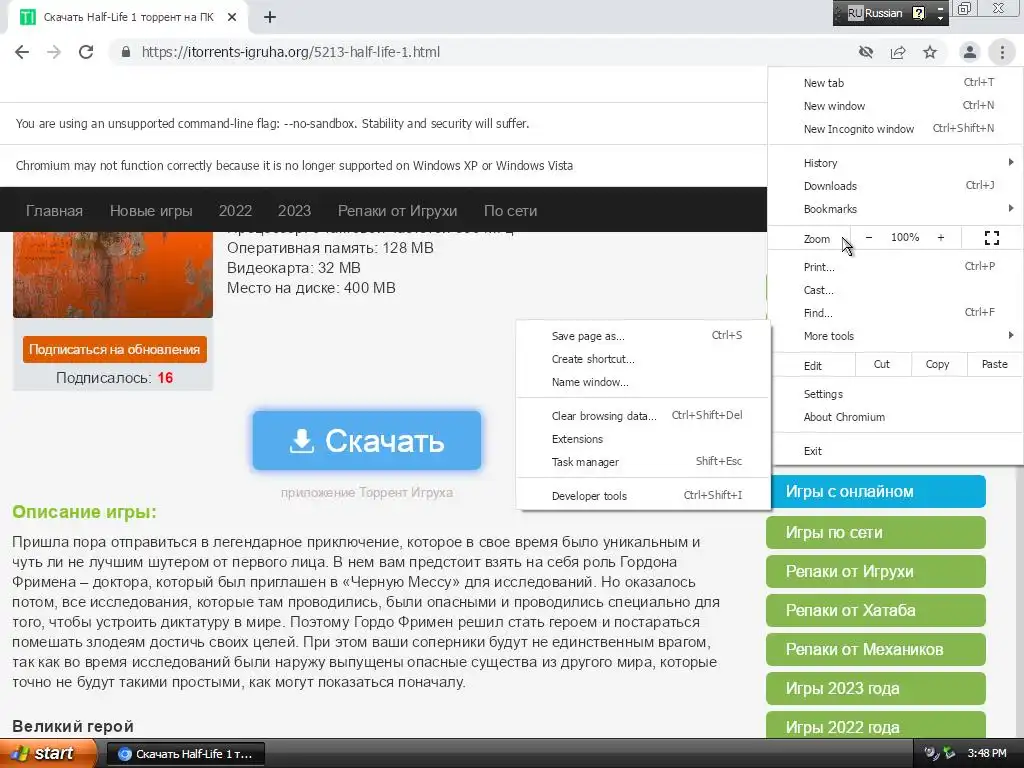This screenshot has width=1024, height=768.
Task: Click the Репаки от Механиков sidebar button
Action: click(876, 650)
